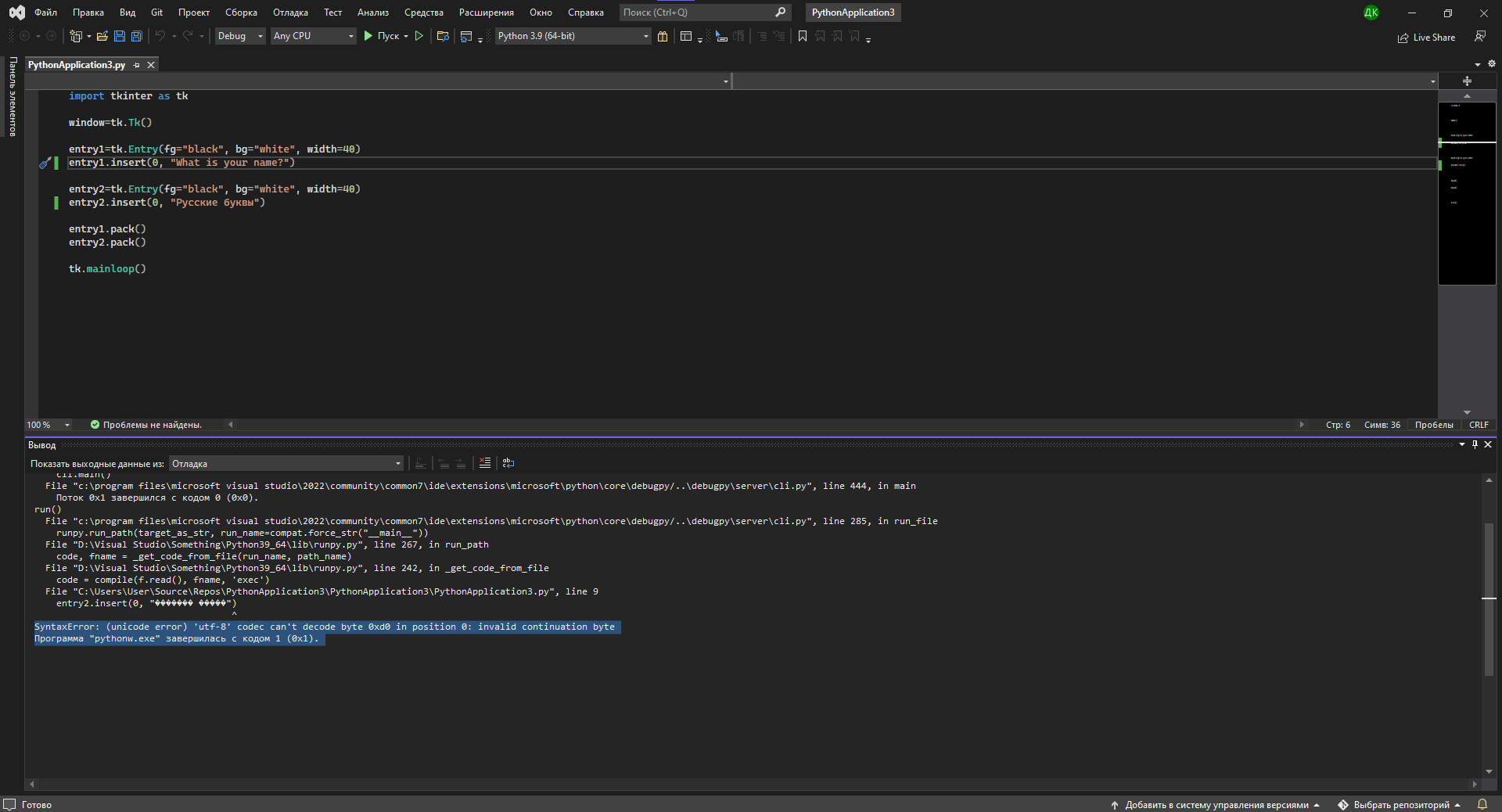This screenshot has height=812, width=1502.
Task: Open the Панель элементов side panel
Action: (13, 97)
